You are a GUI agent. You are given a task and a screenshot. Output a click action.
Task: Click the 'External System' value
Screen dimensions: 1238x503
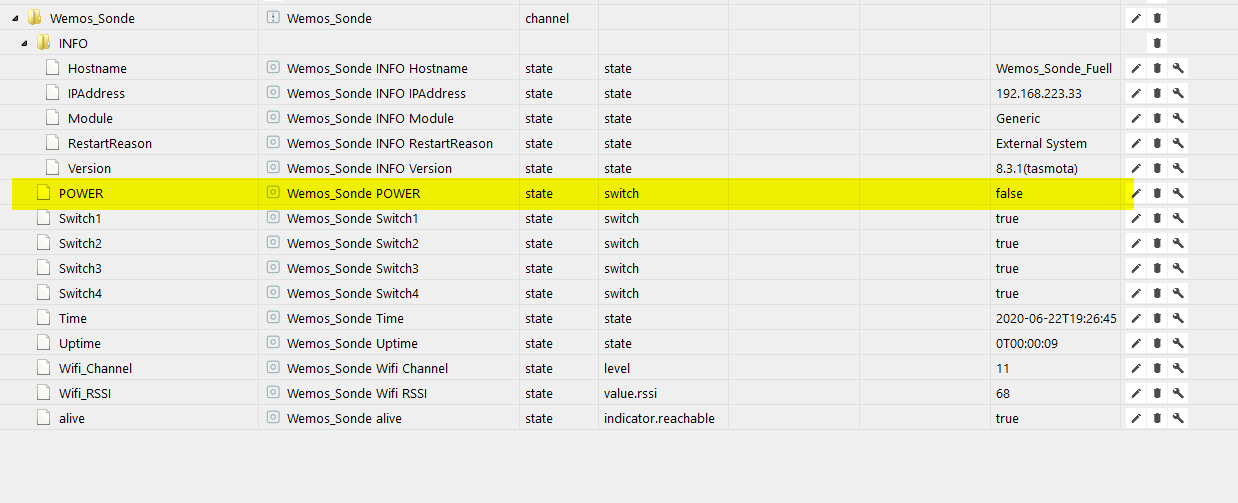tap(1041, 143)
